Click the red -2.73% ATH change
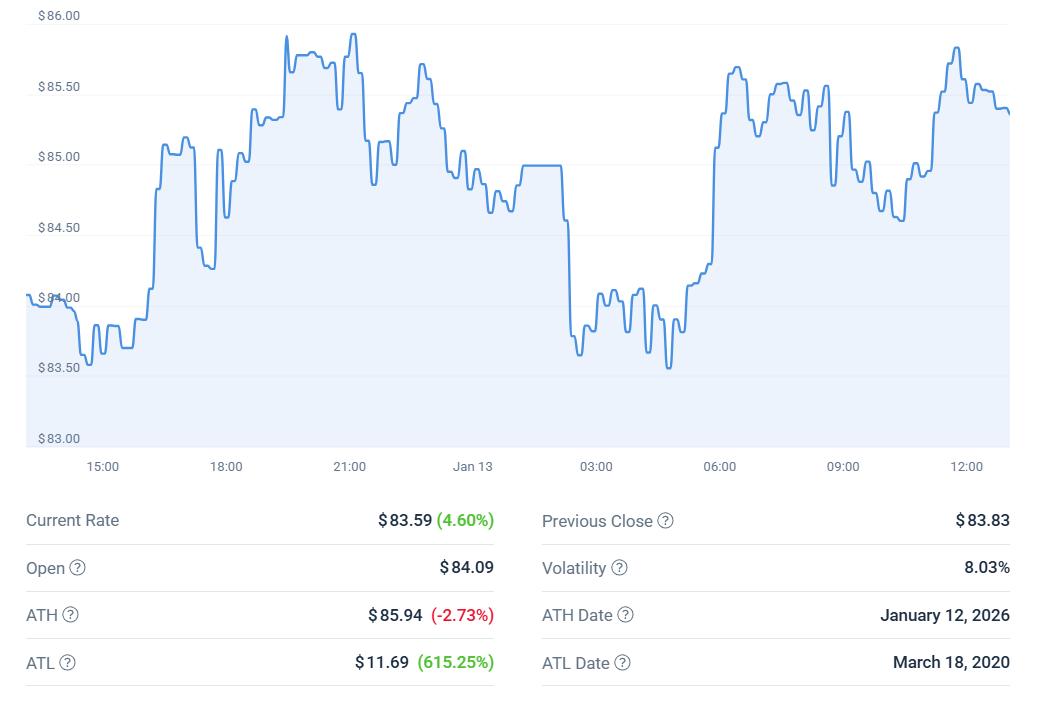The image size is (1043, 702). pyautogui.click(x=462, y=615)
